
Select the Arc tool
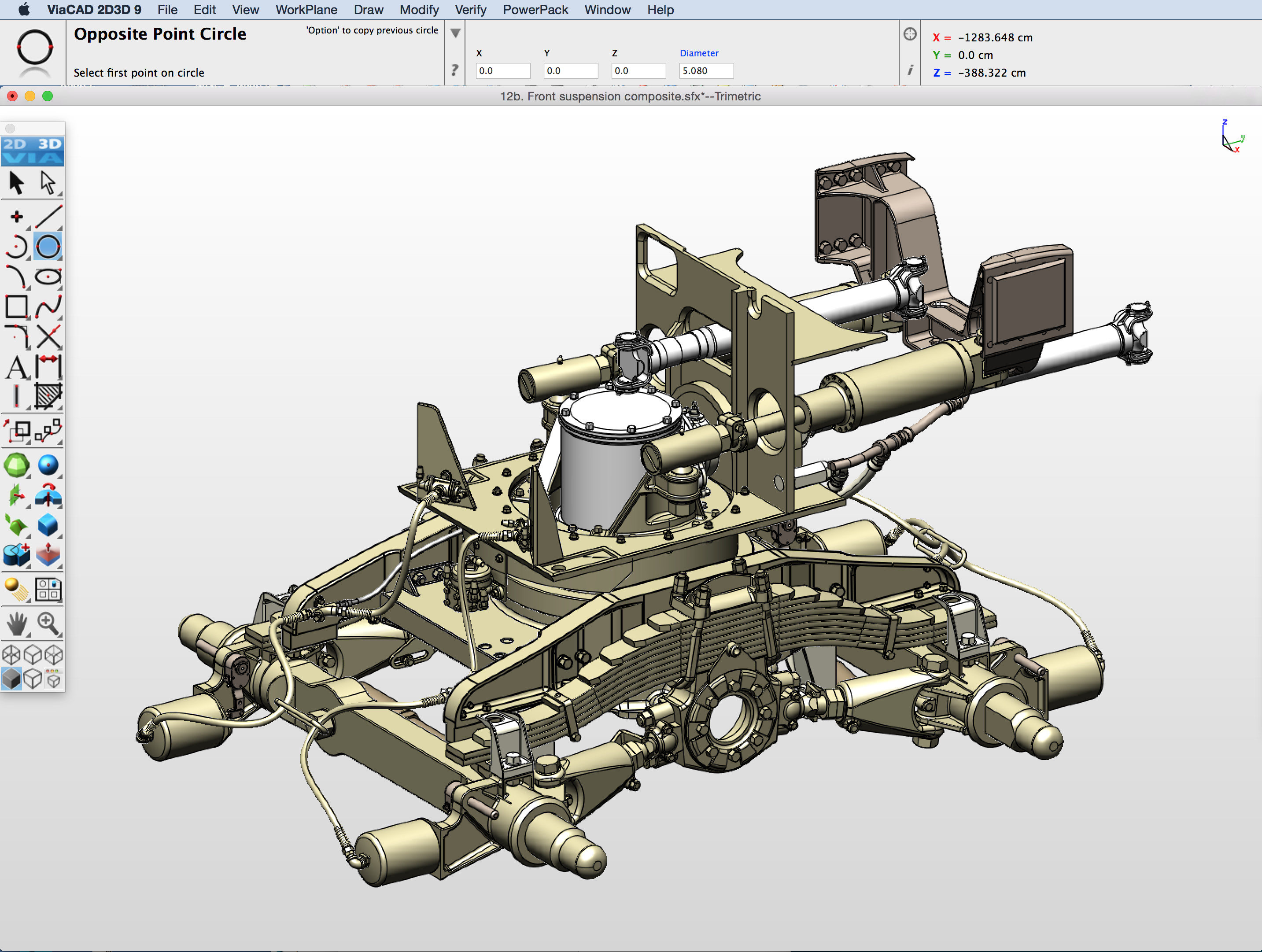click(17, 247)
